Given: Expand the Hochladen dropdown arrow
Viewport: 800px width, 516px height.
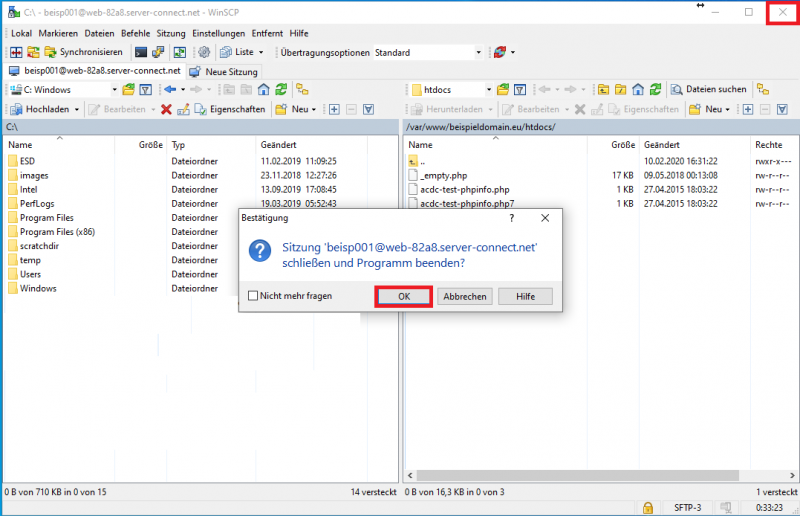Looking at the screenshot, I should 77,109.
